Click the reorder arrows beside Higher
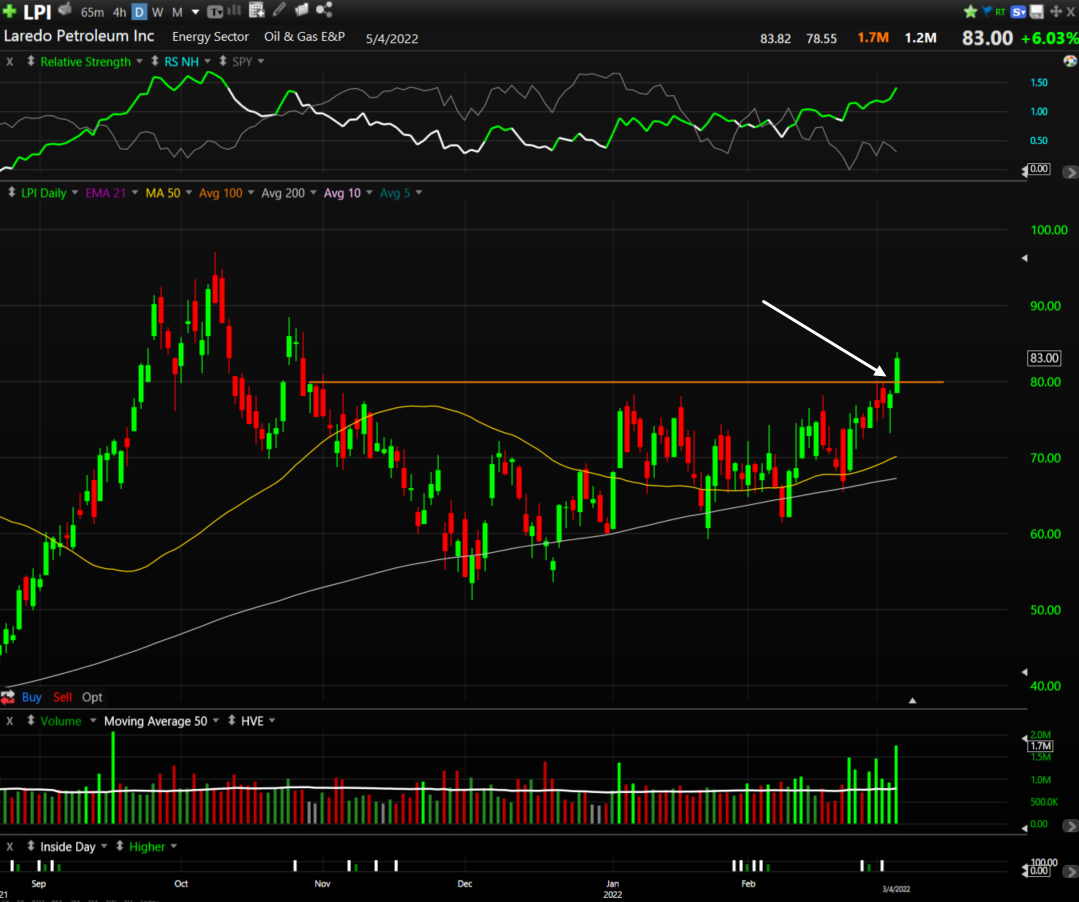Image resolution: width=1079 pixels, height=902 pixels. click(120, 846)
